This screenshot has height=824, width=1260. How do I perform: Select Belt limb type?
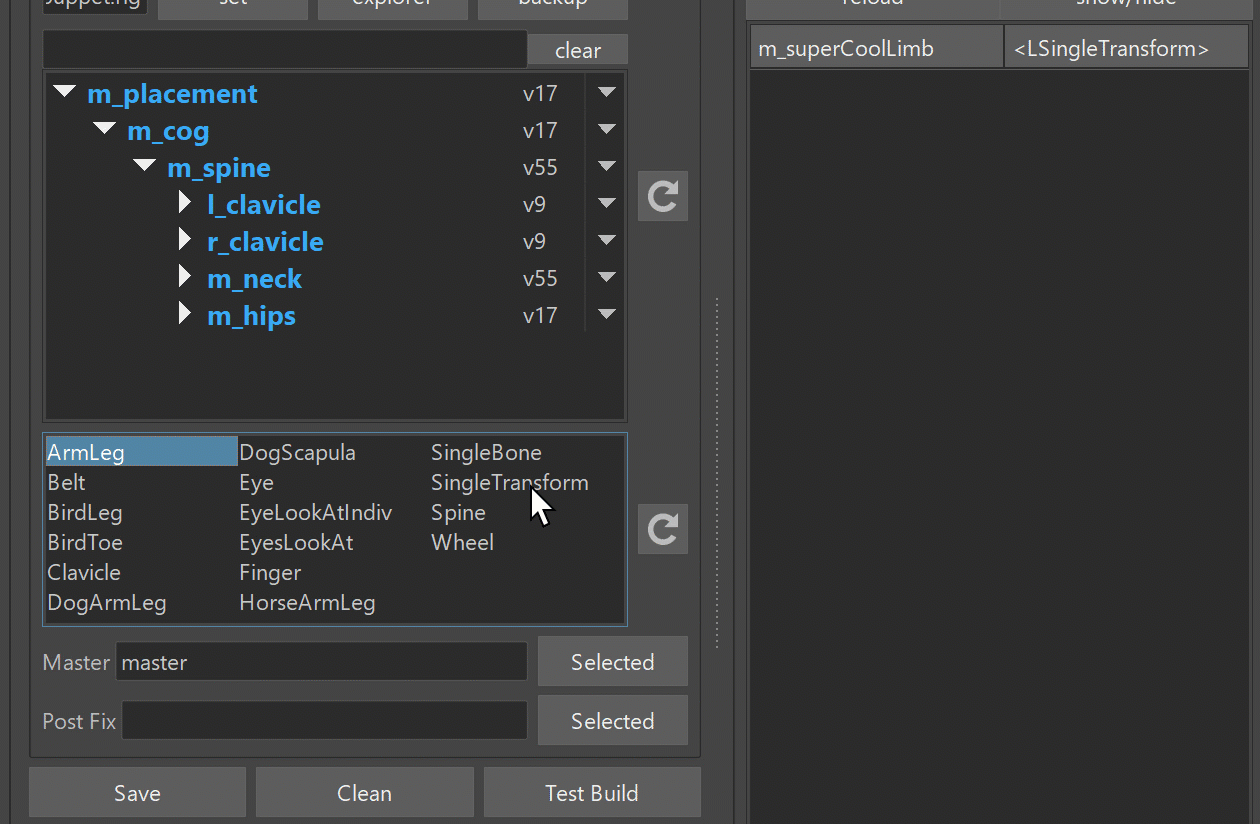67,482
